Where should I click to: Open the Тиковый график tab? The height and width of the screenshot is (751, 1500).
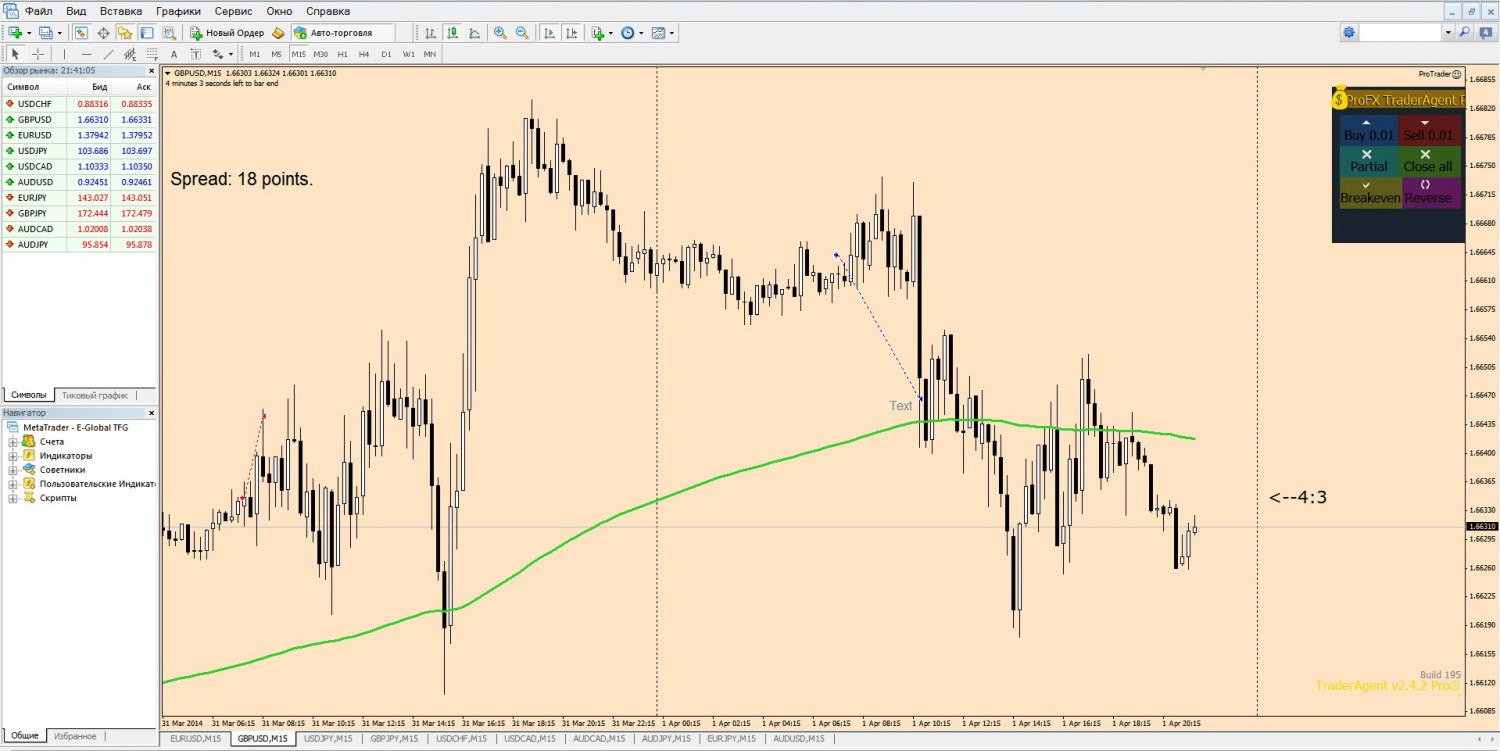pos(95,395)
